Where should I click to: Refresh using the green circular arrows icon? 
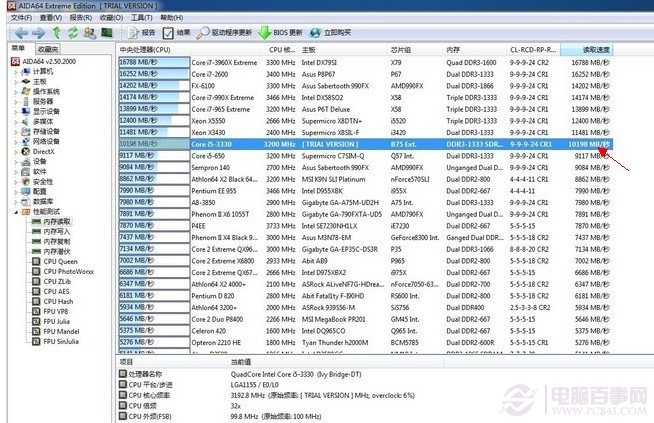click(73, 33)
